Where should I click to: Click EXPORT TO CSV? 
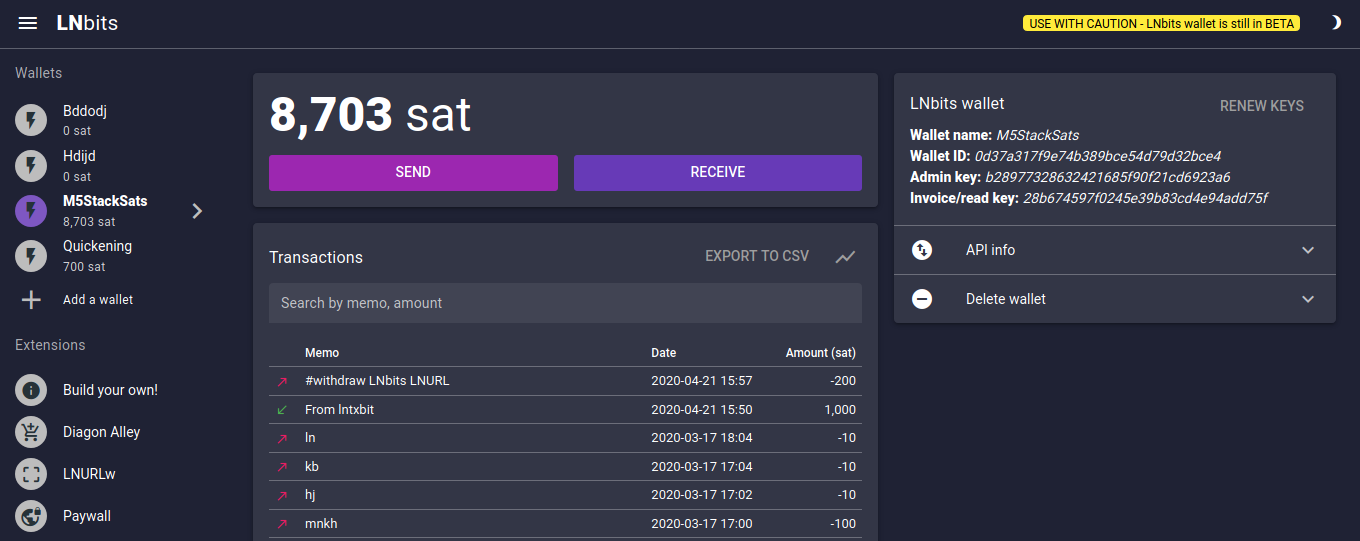point(757,256)
